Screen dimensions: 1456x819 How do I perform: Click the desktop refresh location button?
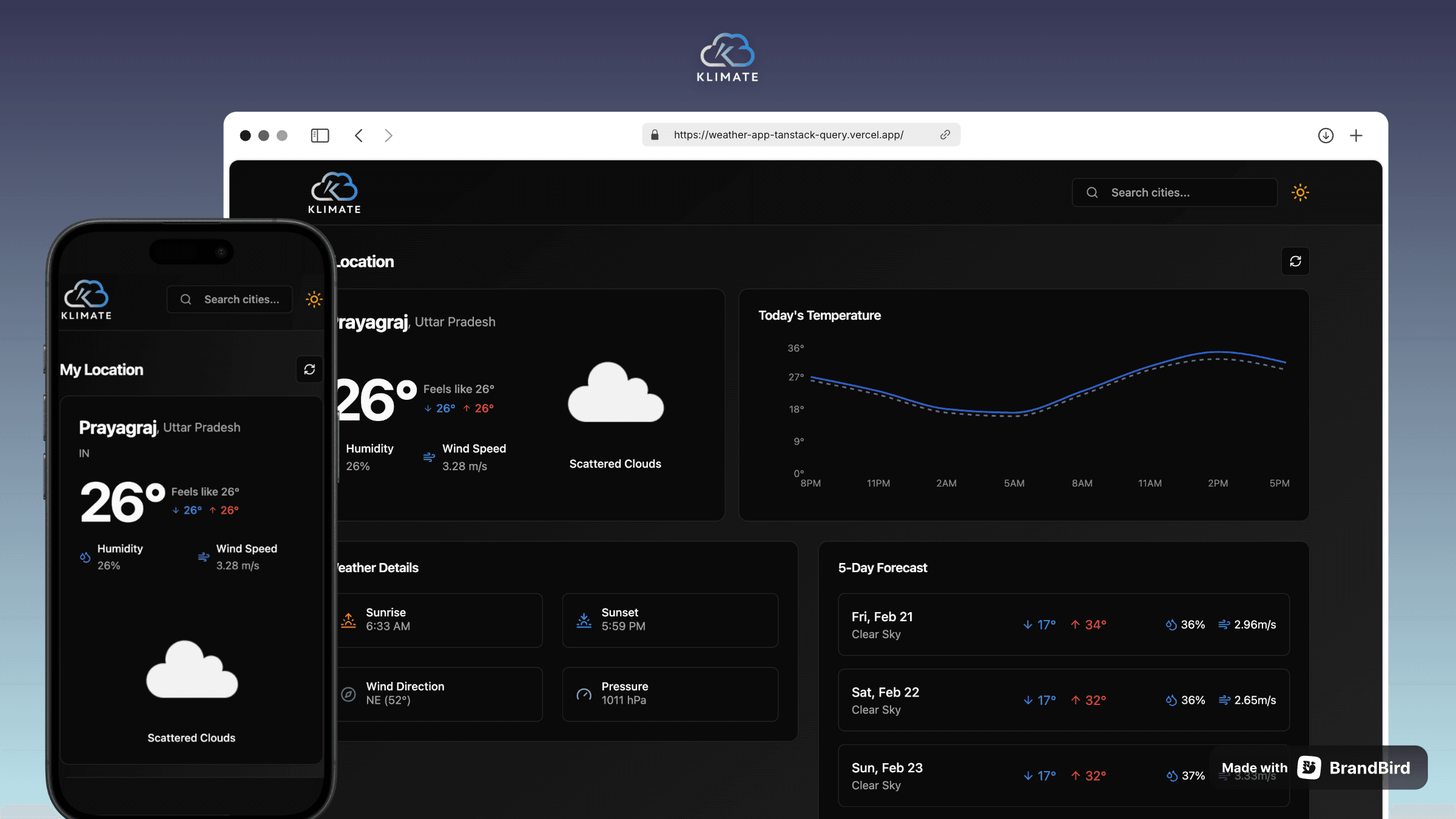tap(1295, 261)
